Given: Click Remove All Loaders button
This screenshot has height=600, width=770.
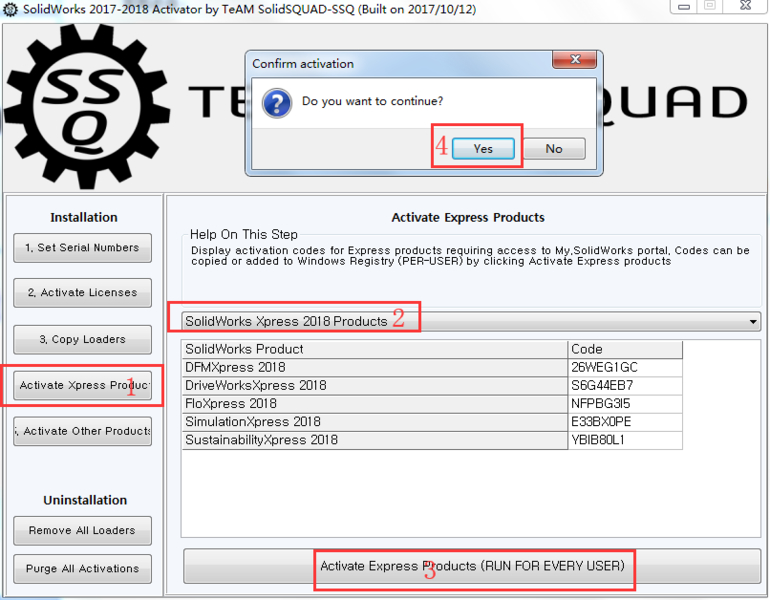Looking at the screenshot, I should (x=82, y=530).
